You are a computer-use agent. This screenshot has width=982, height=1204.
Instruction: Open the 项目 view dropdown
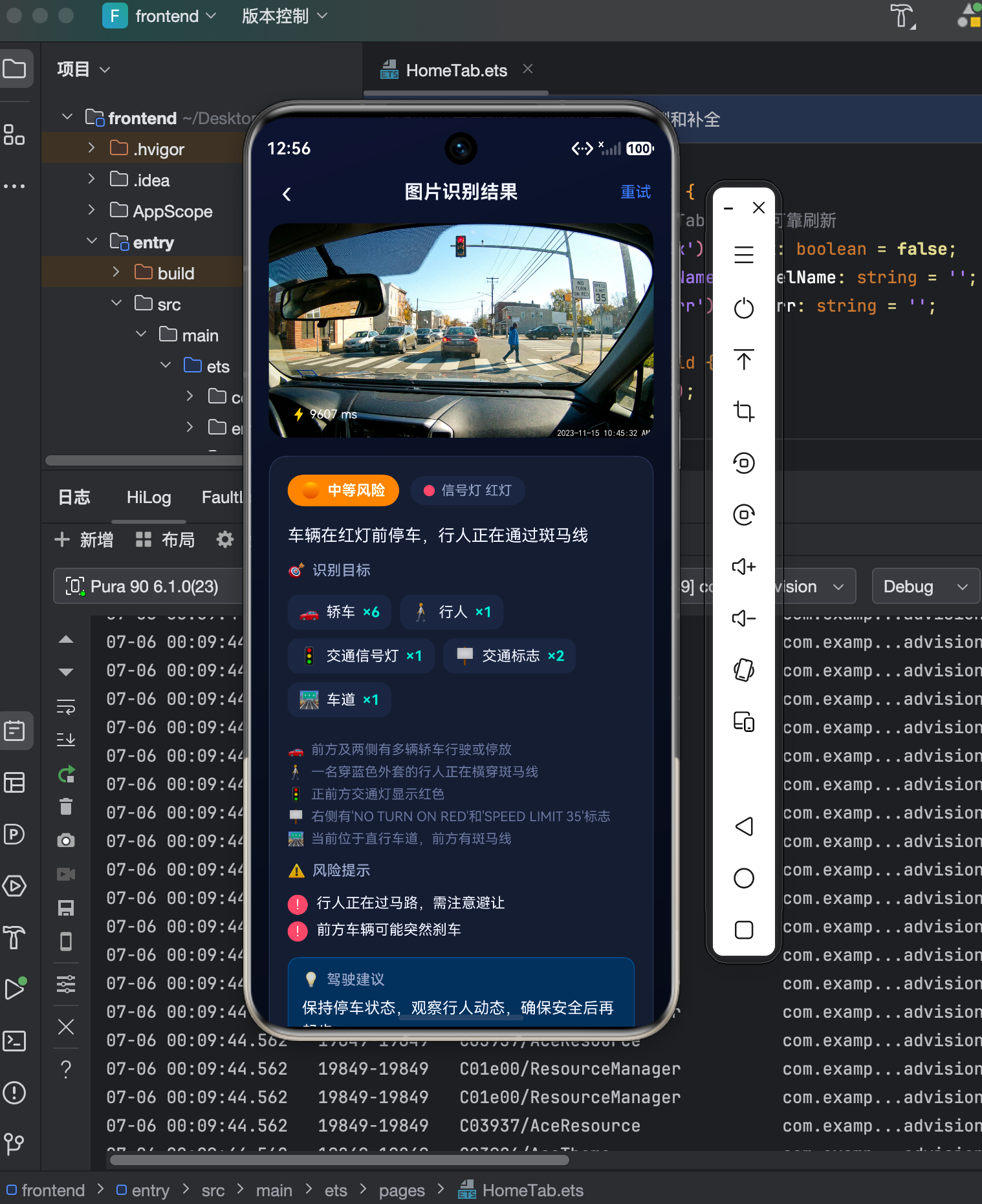click(83, 69)
